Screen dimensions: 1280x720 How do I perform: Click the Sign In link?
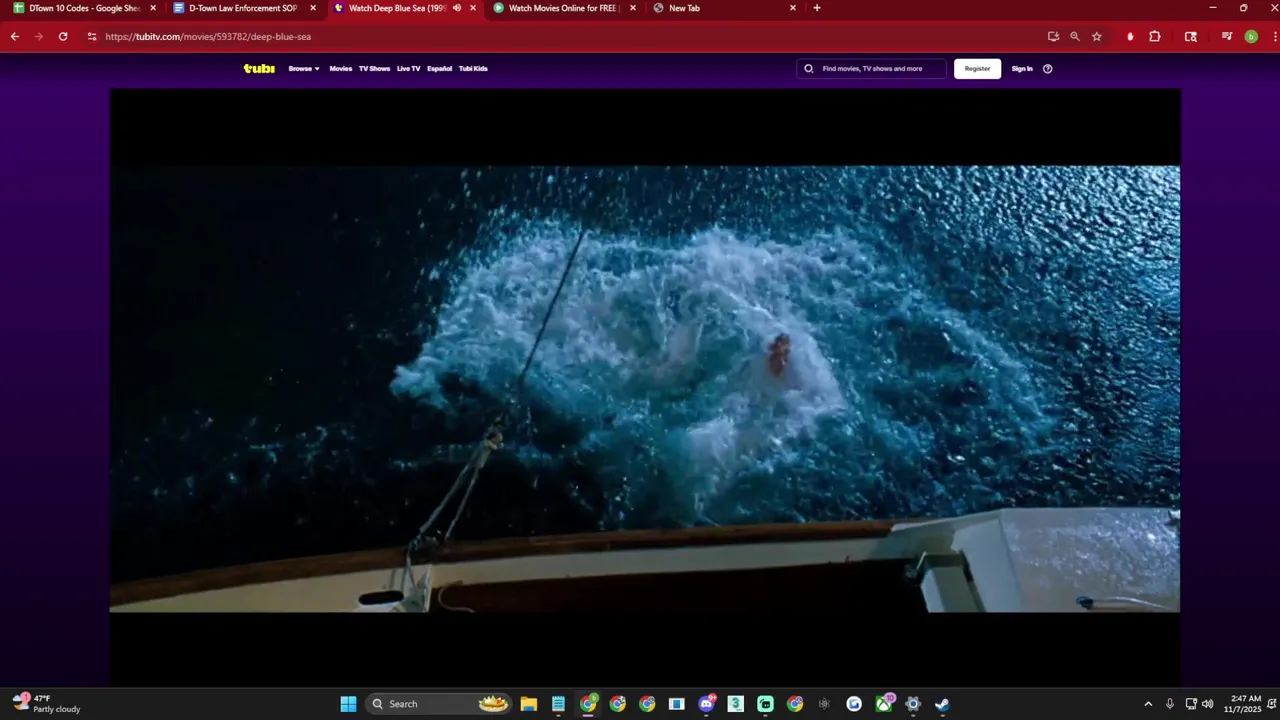(1022, 69)
